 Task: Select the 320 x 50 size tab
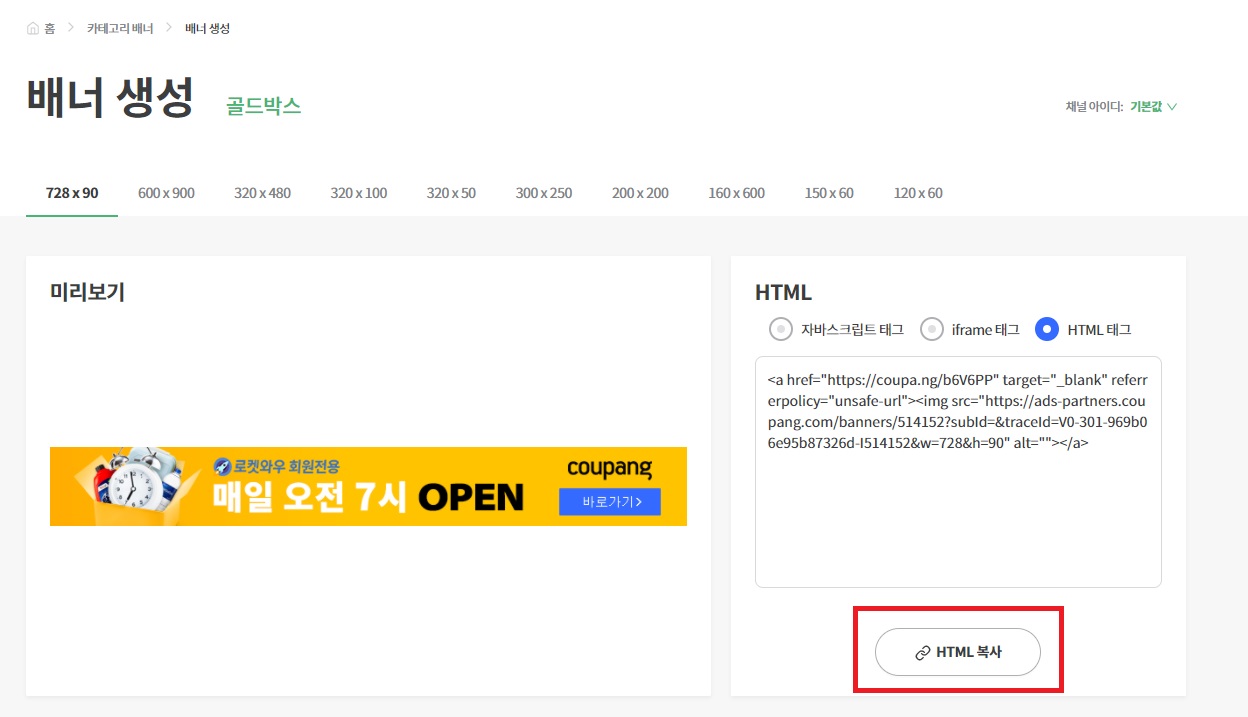[x=451, y=193]
